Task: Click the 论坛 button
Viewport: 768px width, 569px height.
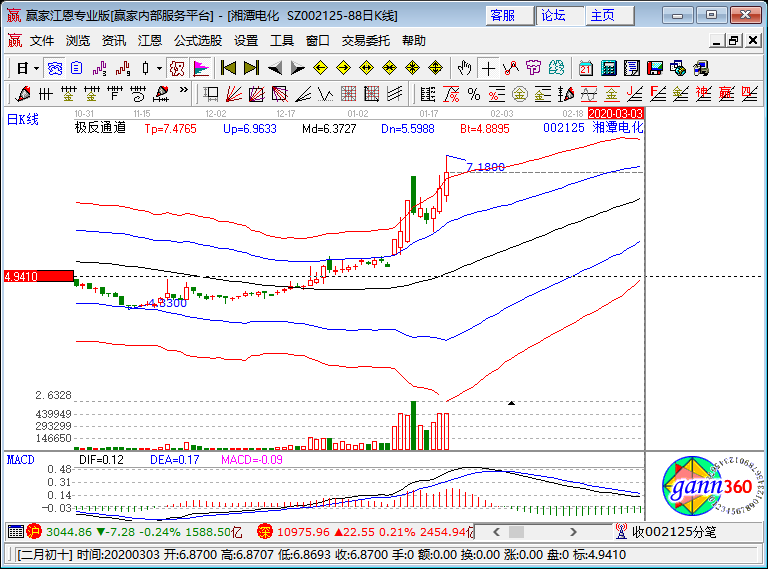Action: click(x=559, y=16)
